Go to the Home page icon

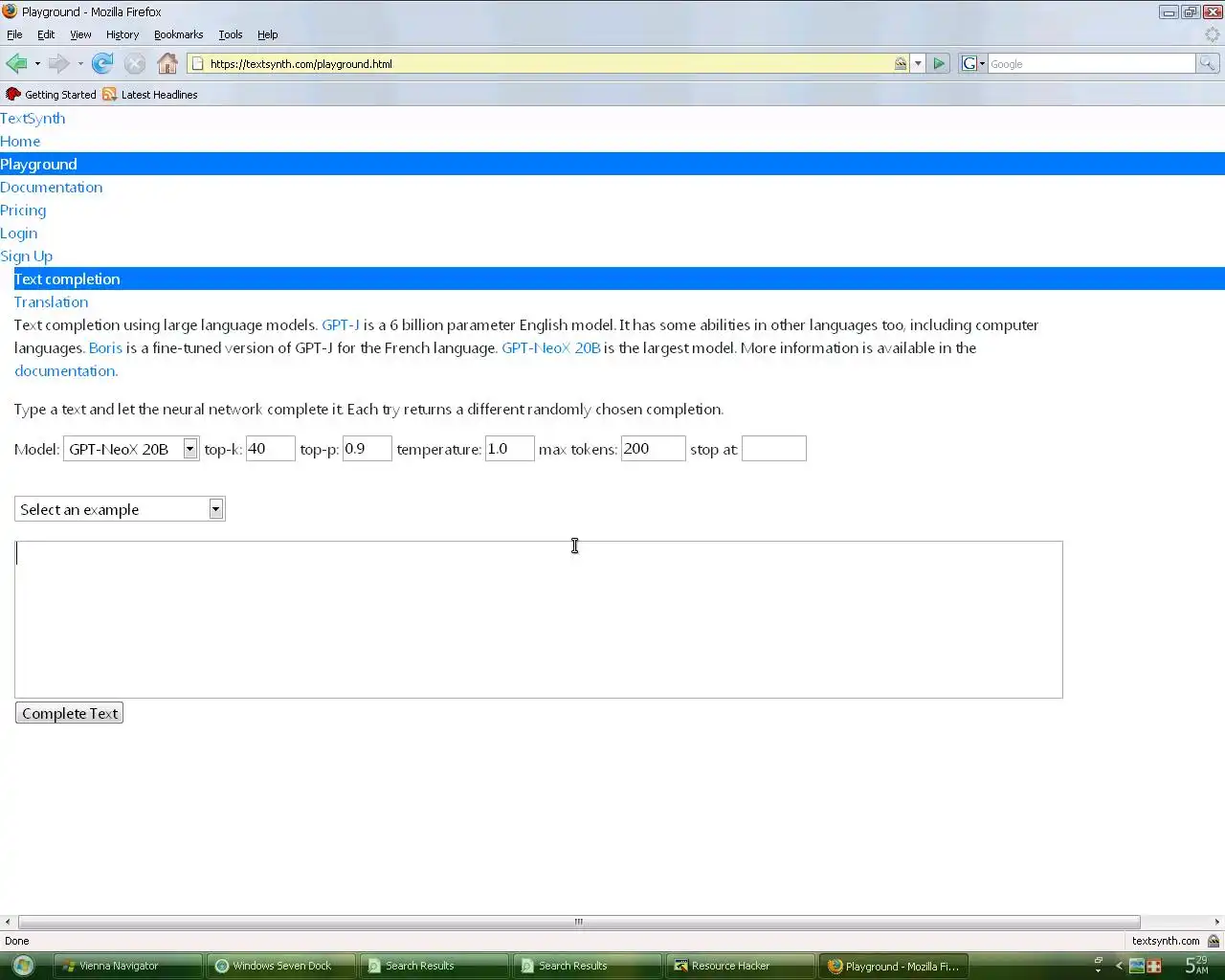167,64
